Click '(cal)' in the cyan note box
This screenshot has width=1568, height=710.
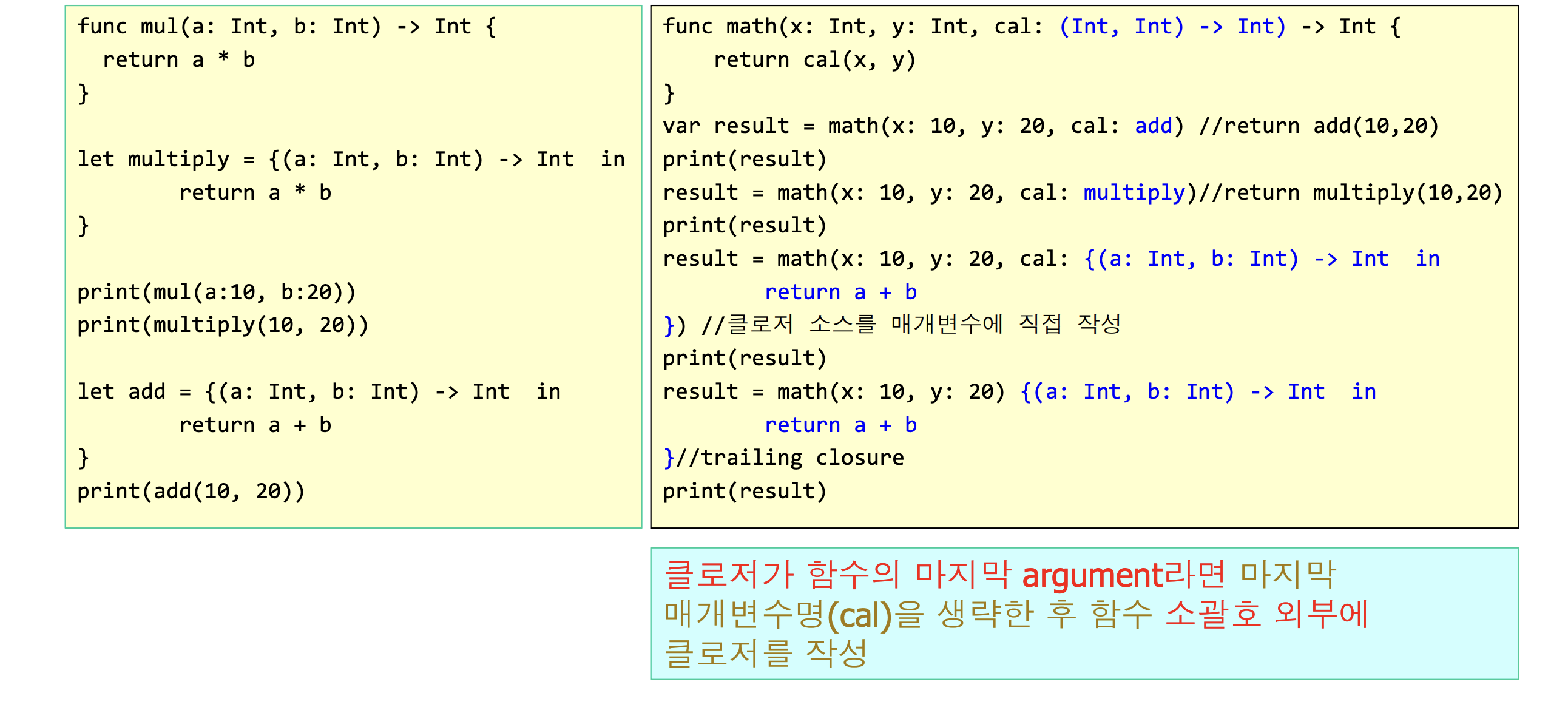(x=859, y=615)
